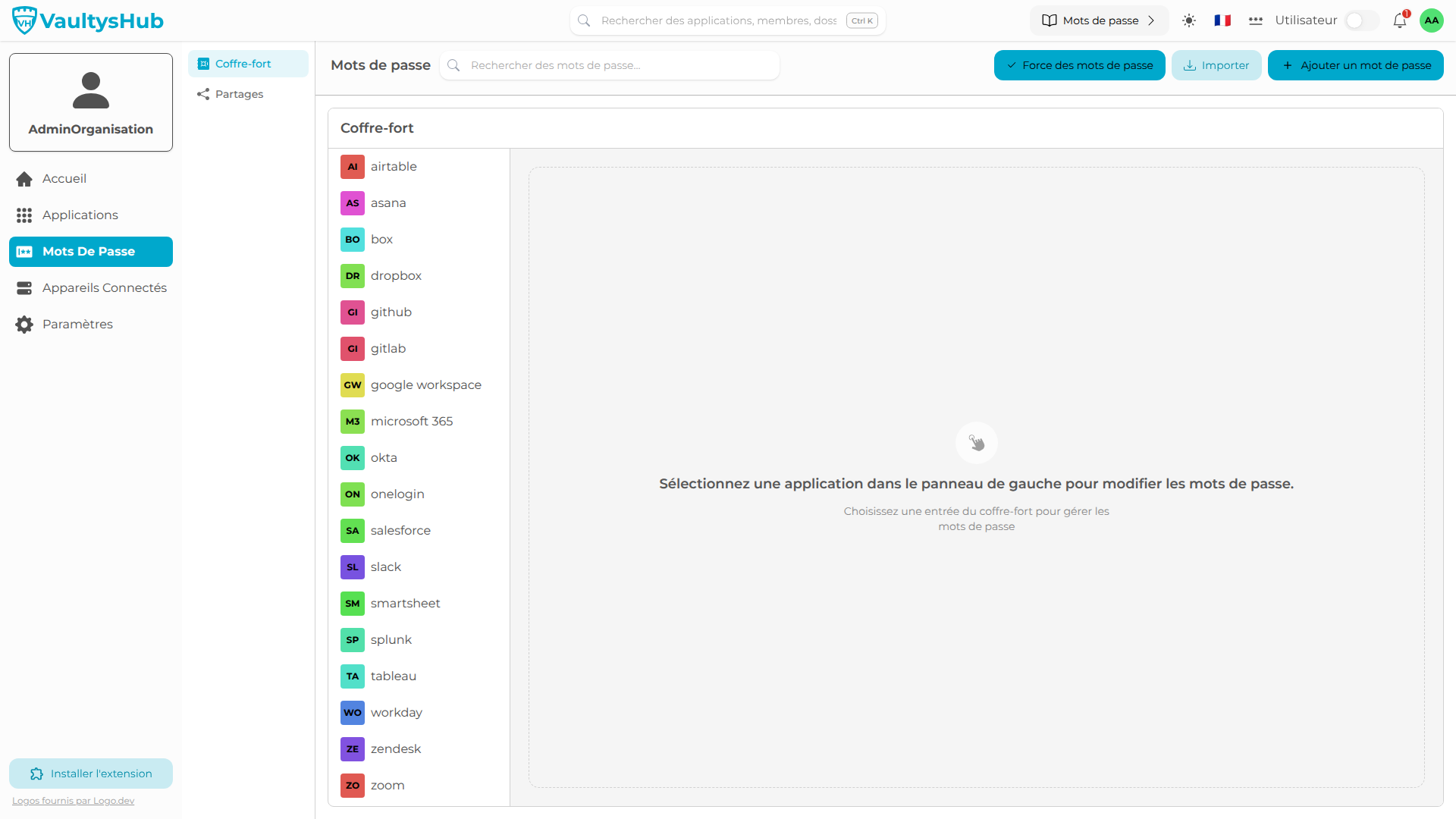This screenshot has height=819, width=1456.
Task: Click the WO workday icon
Action: click(x=353, y=713)
